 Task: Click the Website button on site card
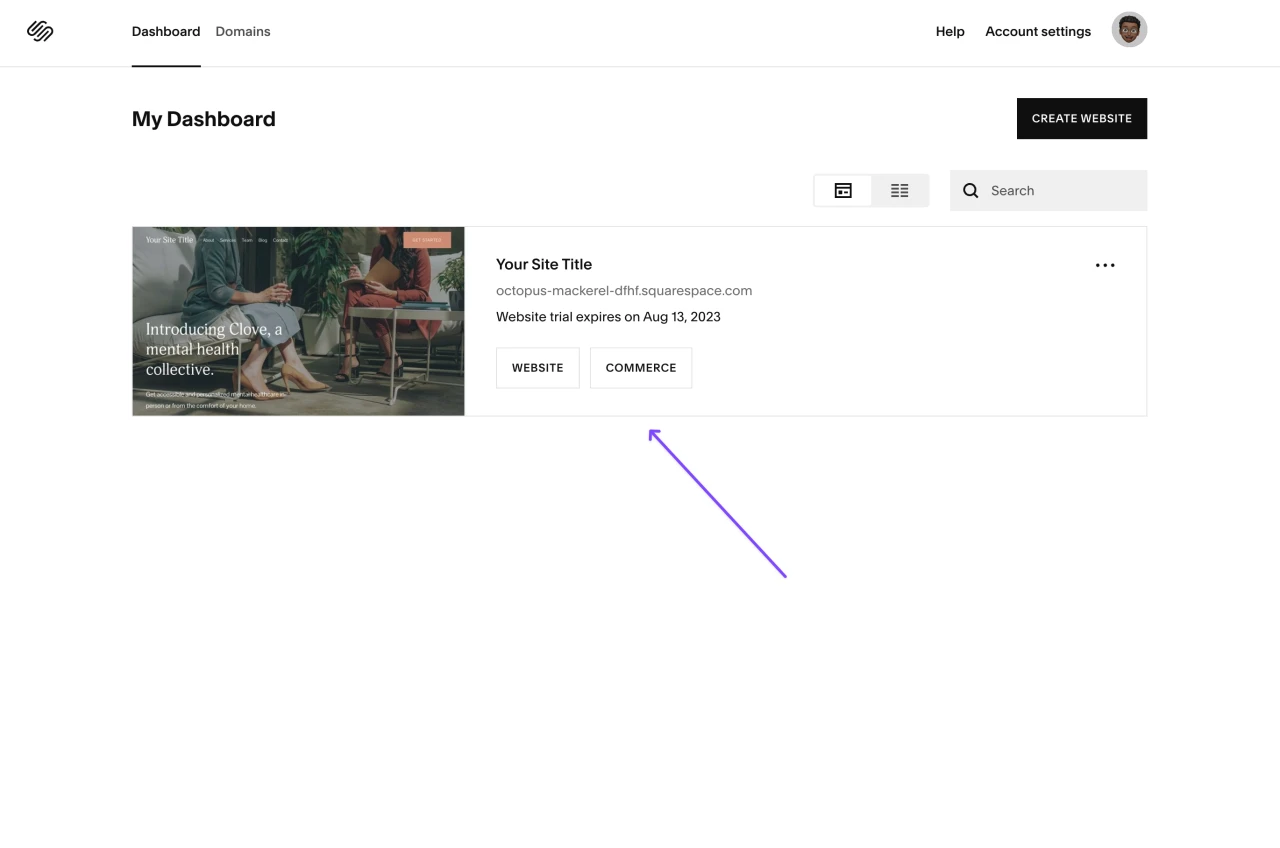click(537, 368)
